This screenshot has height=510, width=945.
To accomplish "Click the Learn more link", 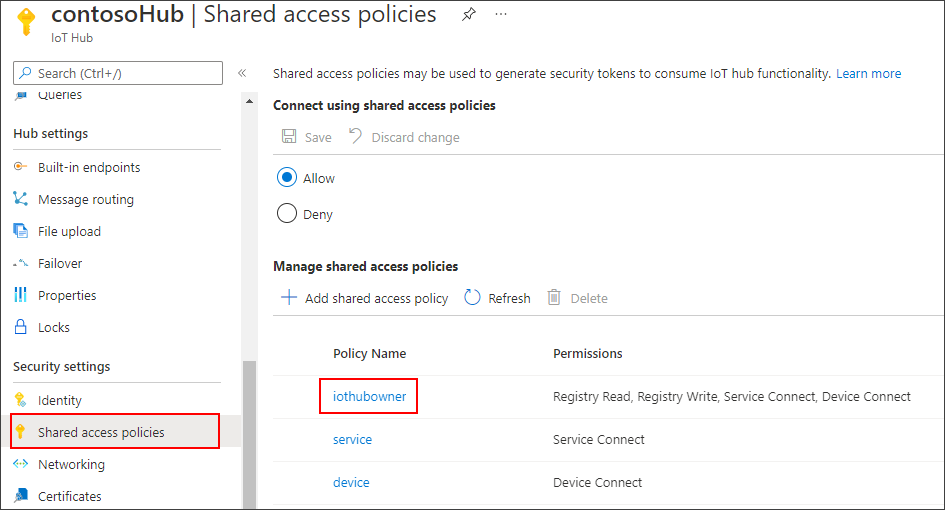I will [x=868, y=73].
